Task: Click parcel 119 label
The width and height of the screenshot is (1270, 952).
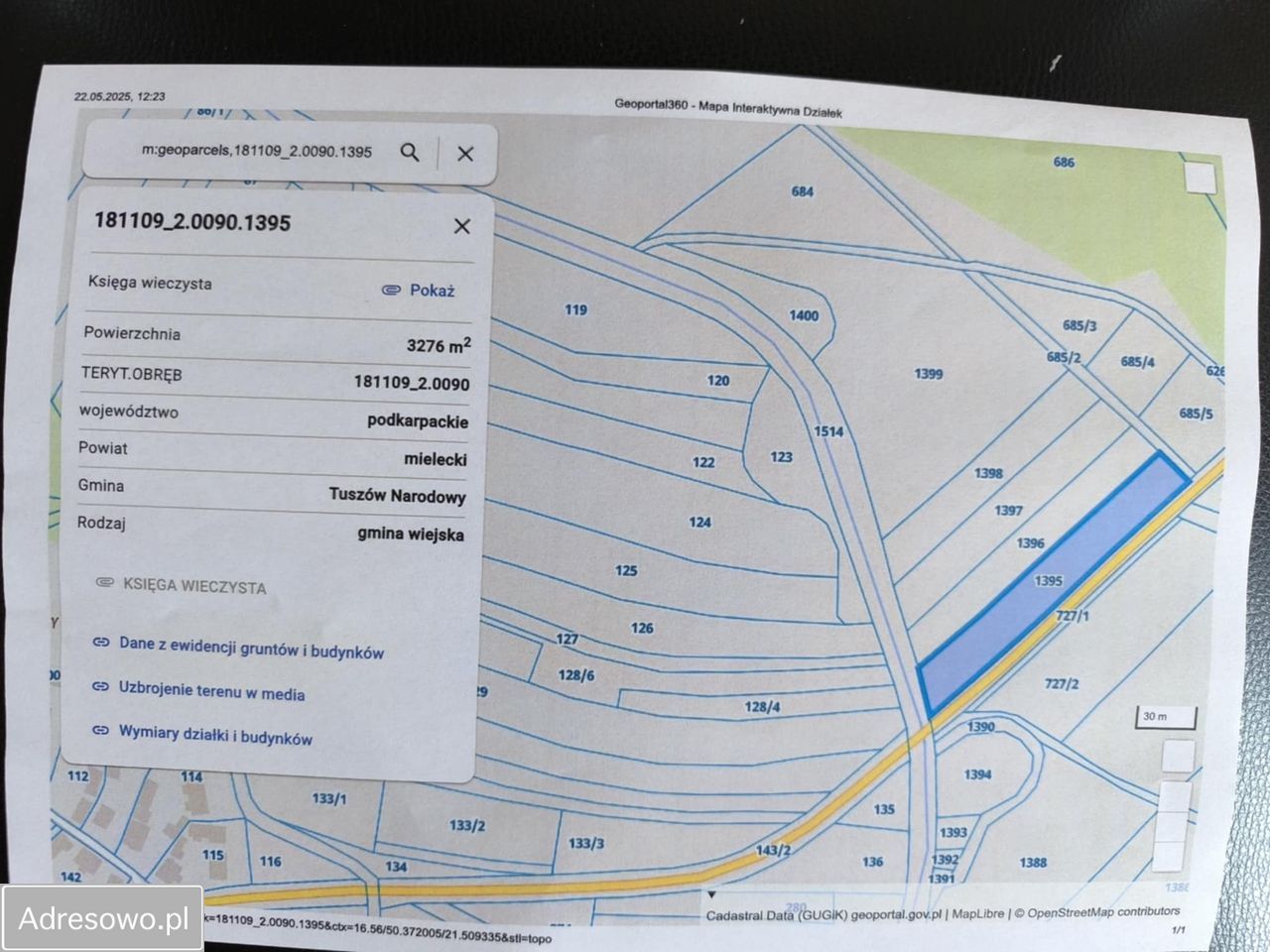Action: (x=576, y=309)
